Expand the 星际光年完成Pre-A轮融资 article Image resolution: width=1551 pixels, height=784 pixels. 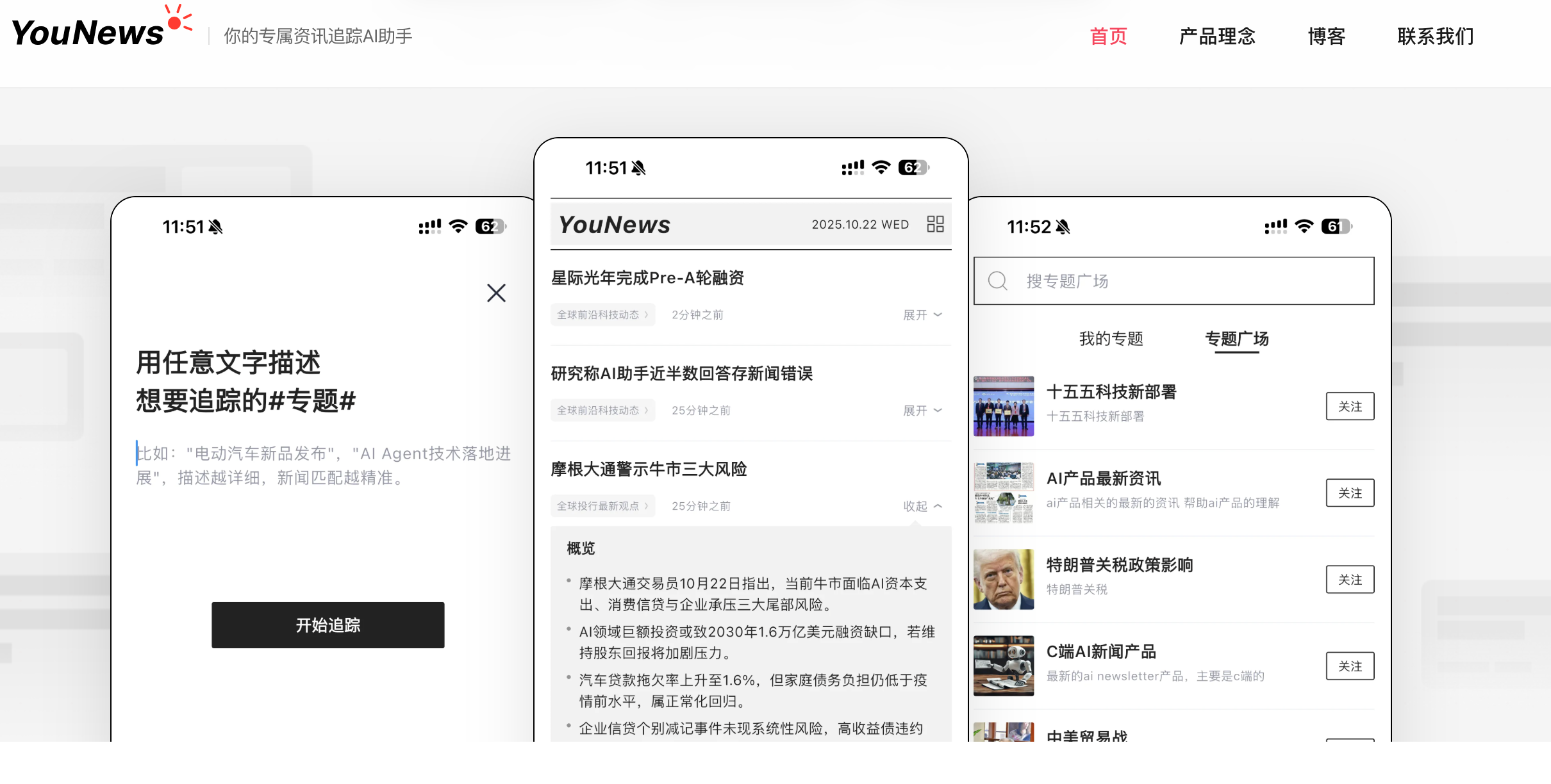[x=922, y=314]
